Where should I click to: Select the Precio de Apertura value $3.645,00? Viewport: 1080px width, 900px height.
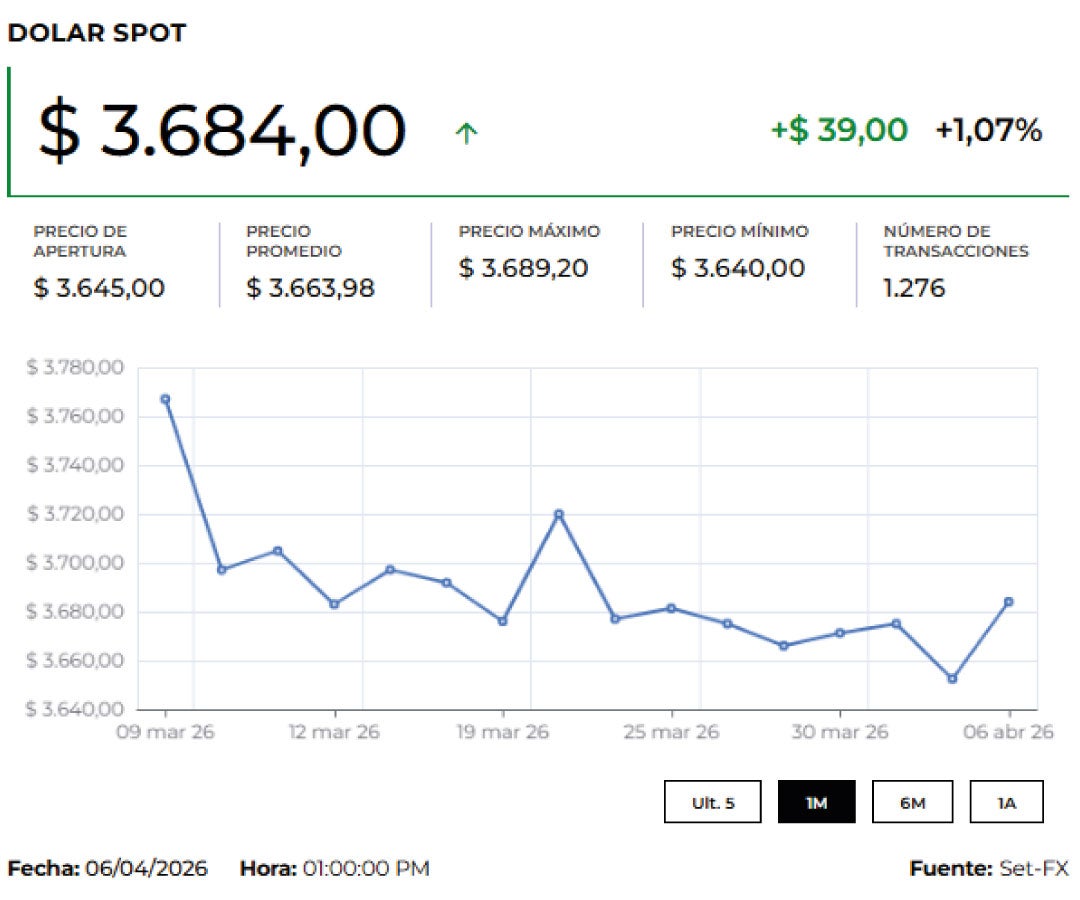[x=99, y=288]
